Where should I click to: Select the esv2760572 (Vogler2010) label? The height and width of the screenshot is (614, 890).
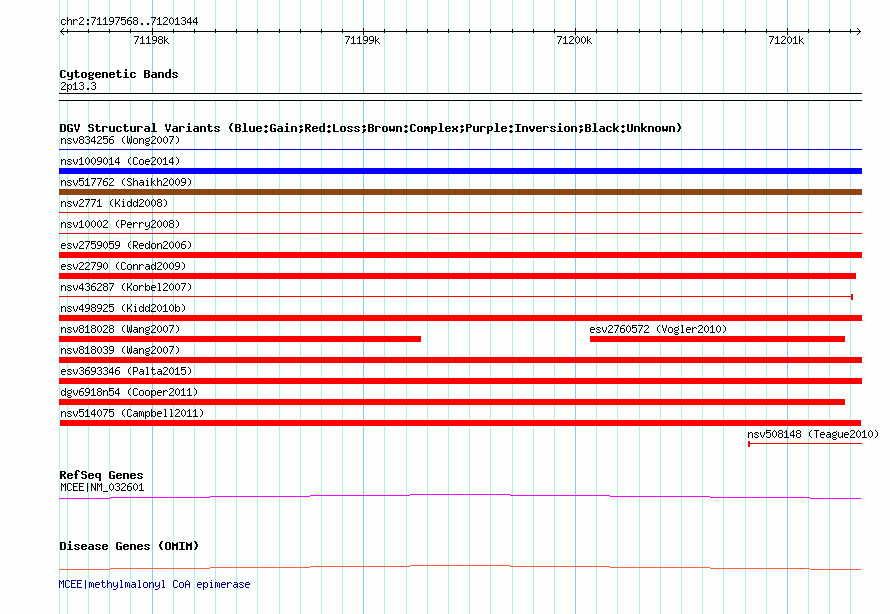click(x=658, y=329)
